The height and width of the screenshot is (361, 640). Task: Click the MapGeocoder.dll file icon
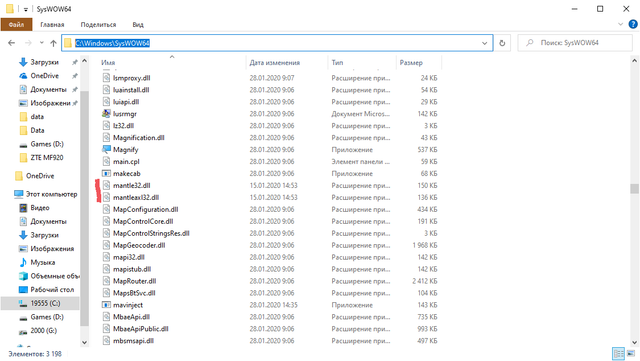(106, 245)
